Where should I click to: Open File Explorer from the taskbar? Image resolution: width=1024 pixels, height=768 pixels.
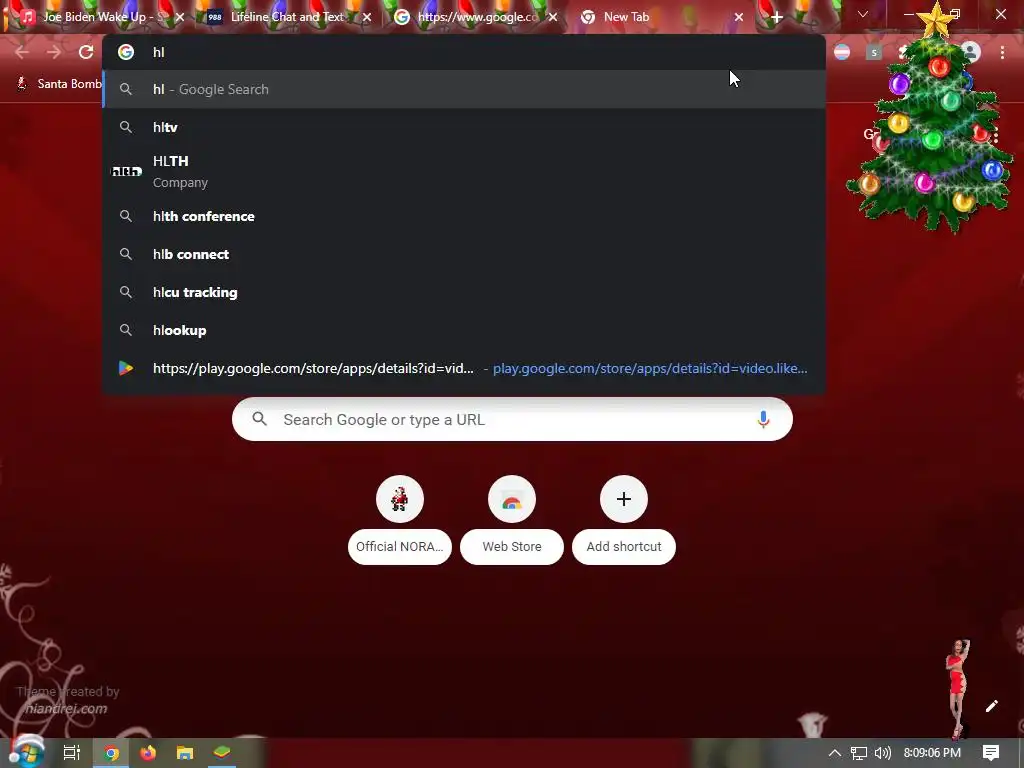[185, 753]
